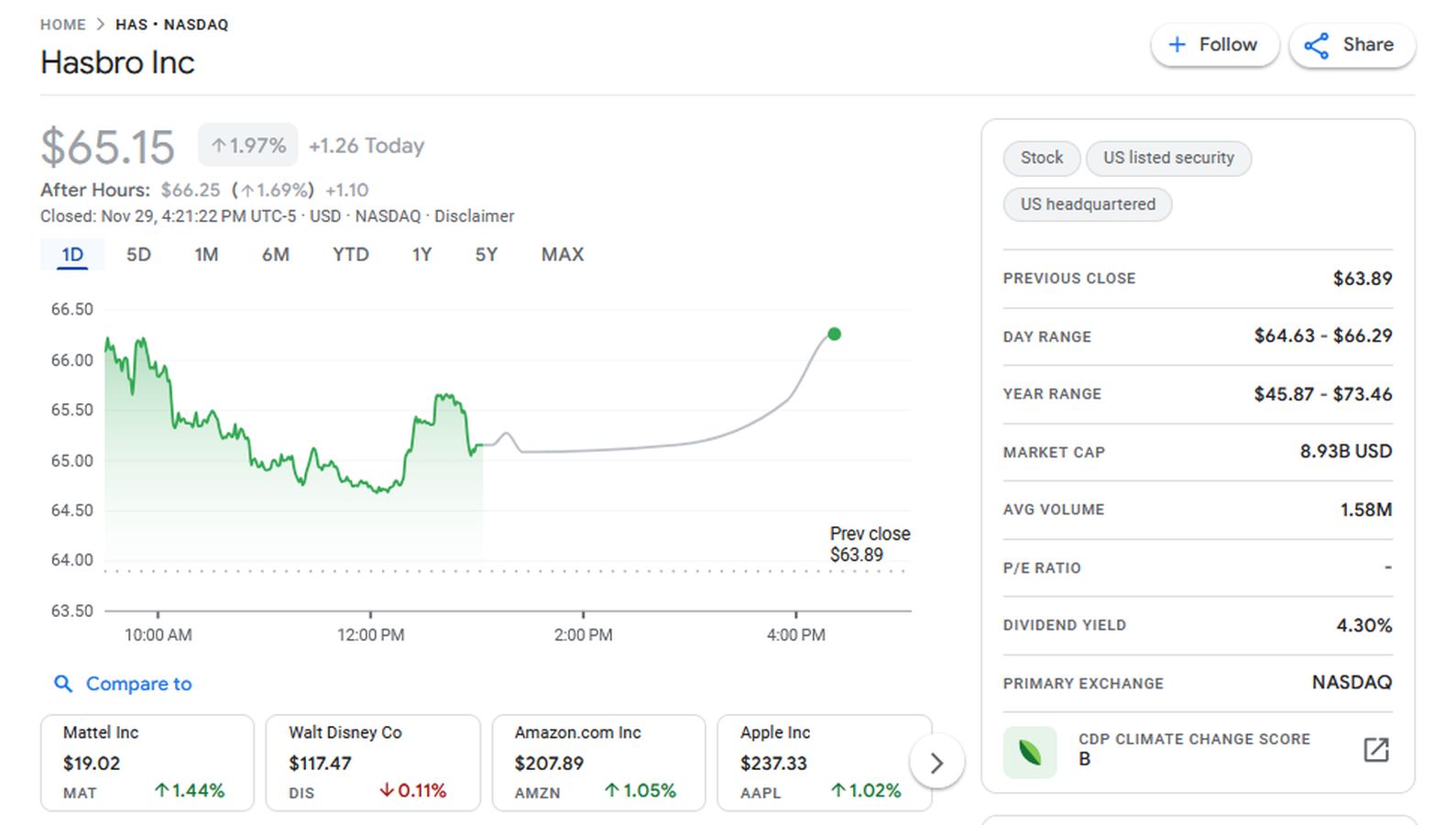
Task: Share this Hasbro stock page
Action: [1352, 45]
